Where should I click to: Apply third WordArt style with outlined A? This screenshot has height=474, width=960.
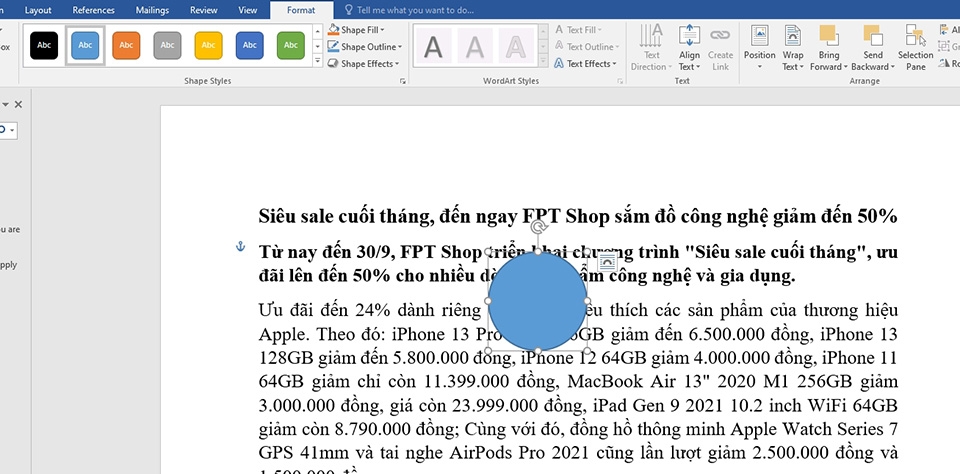(516, 46)
